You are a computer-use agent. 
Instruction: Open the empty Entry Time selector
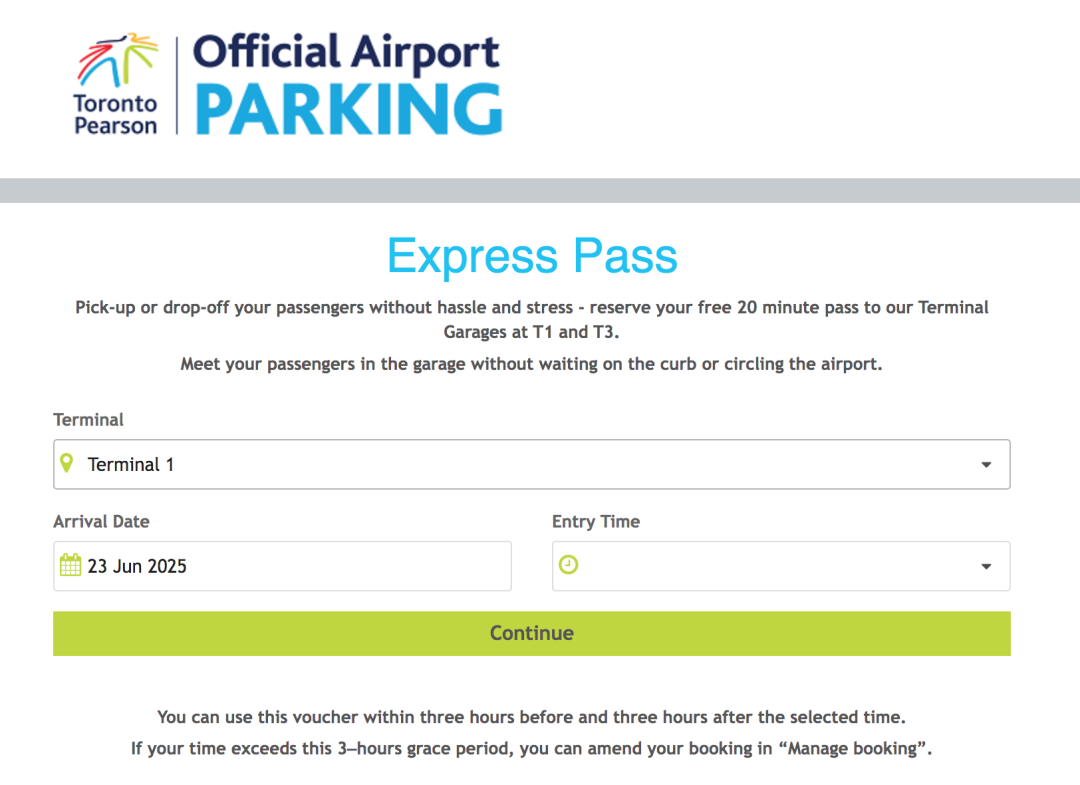pos(781,566)
